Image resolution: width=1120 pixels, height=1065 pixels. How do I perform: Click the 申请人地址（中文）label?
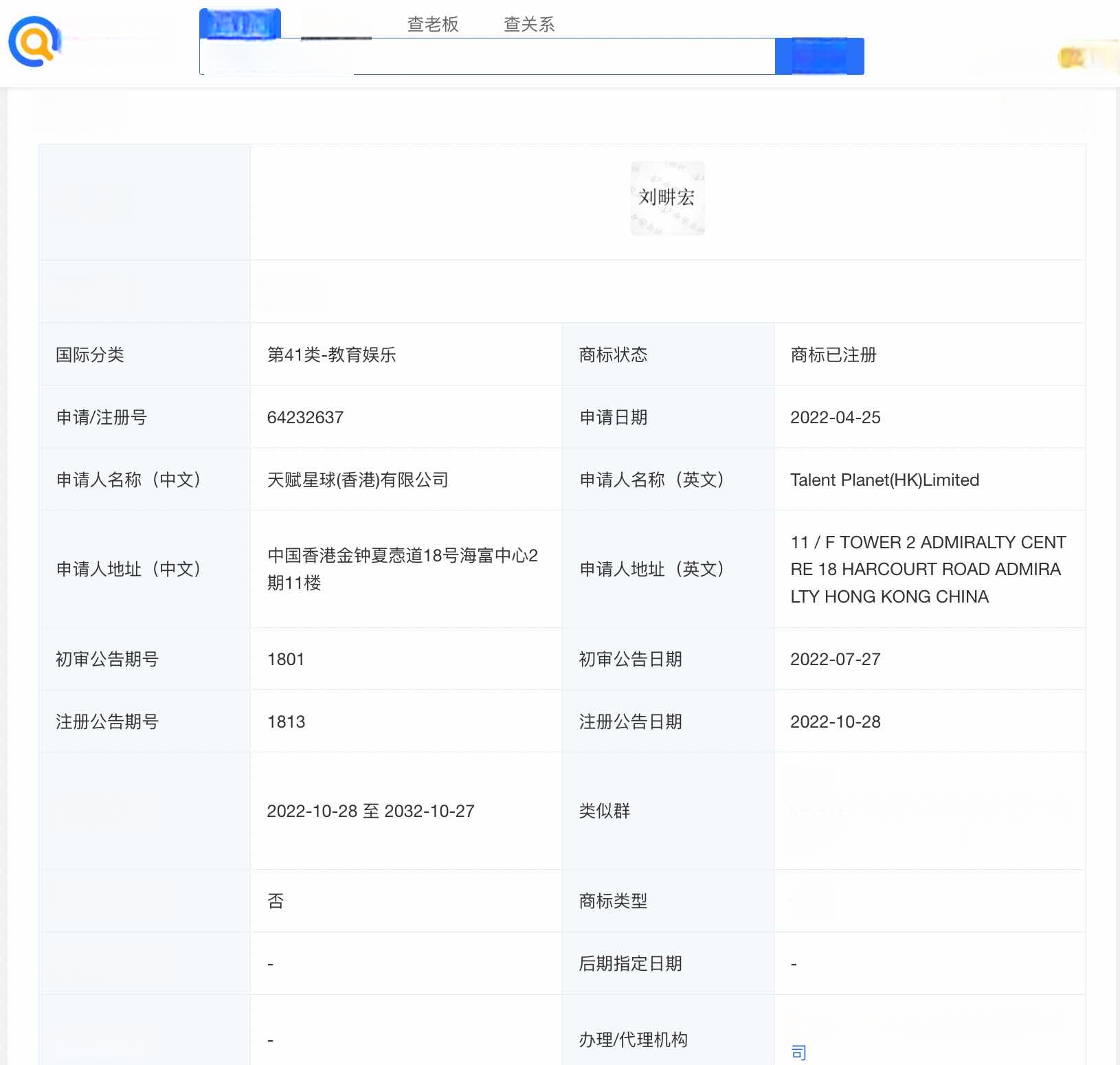click(128, 569)
